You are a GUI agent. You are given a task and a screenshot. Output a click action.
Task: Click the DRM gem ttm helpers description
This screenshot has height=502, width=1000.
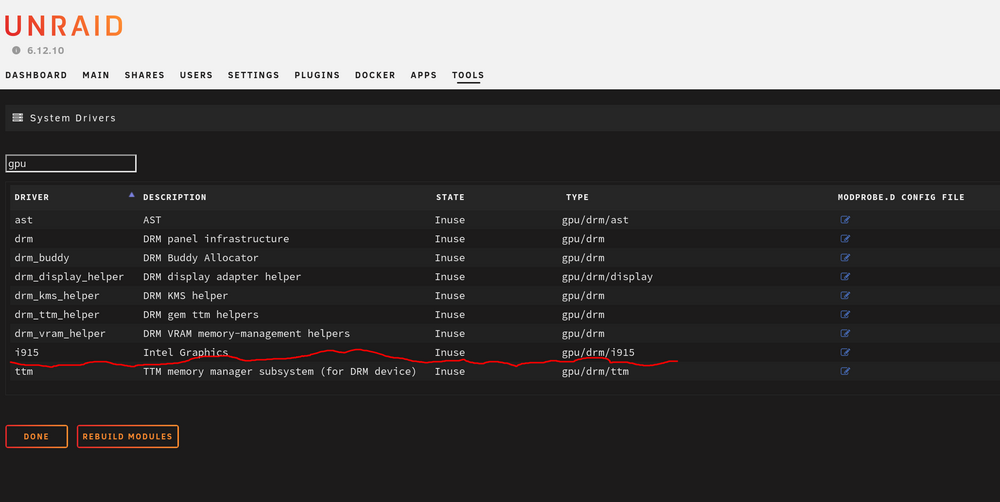[201, 314]
